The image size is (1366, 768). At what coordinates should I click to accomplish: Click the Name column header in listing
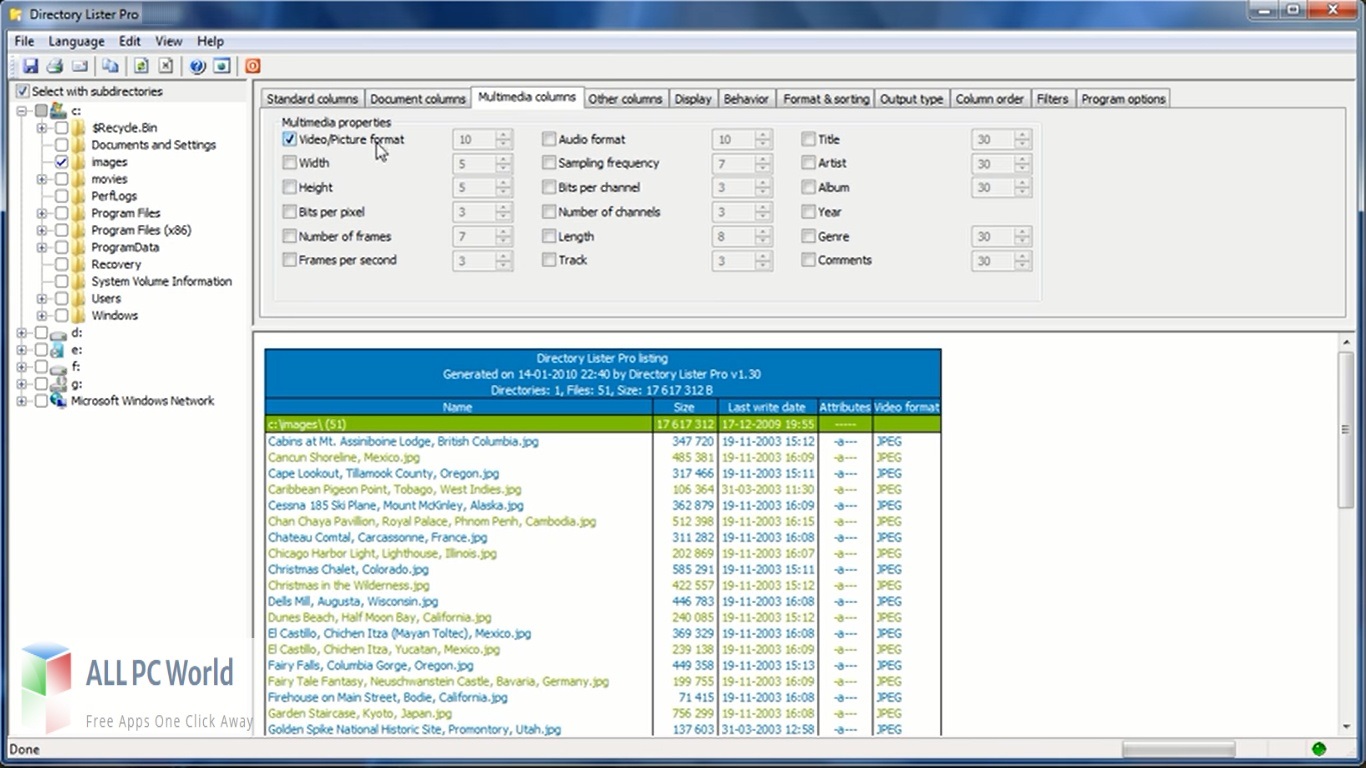(x=458, y=407)
